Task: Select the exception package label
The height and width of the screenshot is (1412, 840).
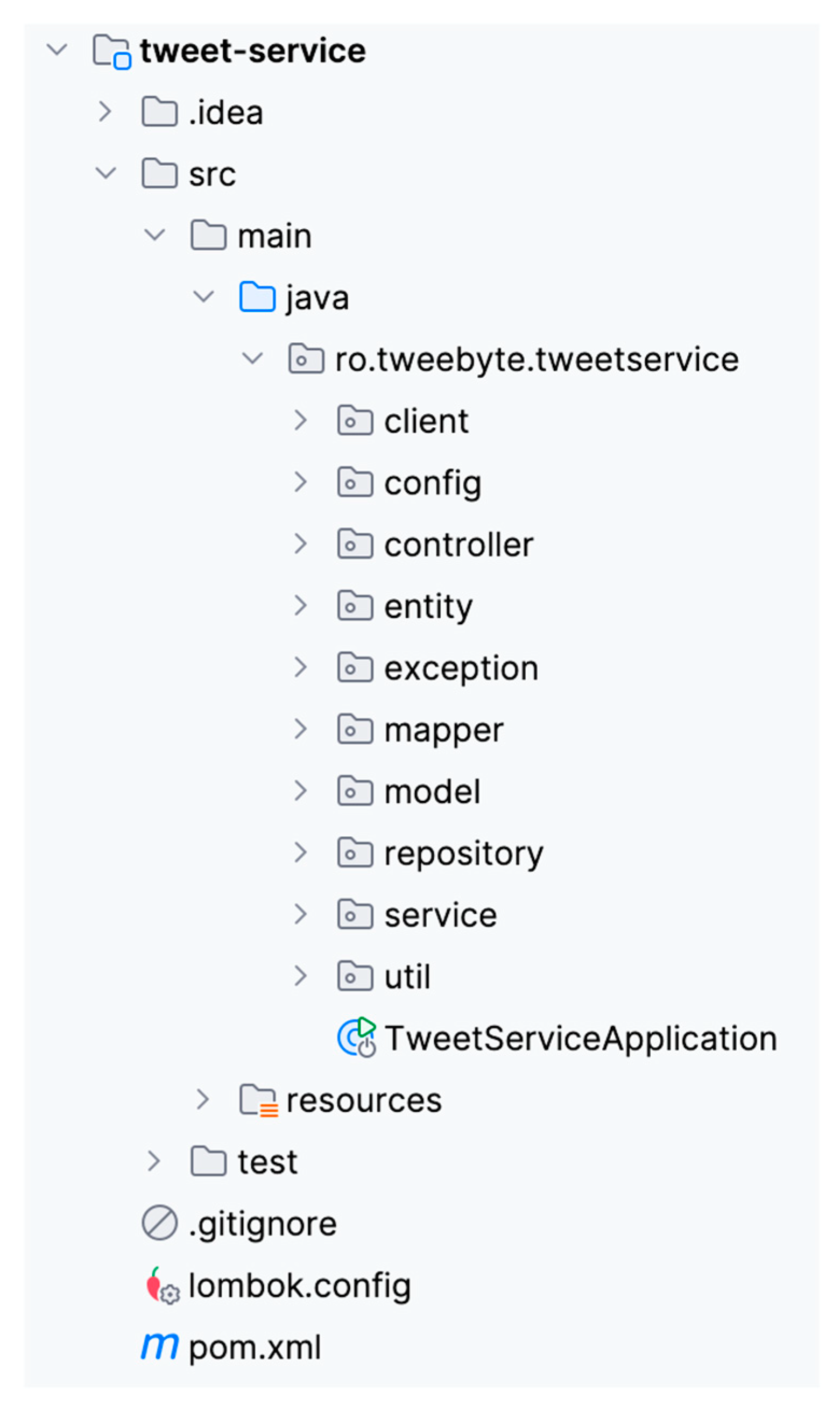Action: click(x=461, y=668)
